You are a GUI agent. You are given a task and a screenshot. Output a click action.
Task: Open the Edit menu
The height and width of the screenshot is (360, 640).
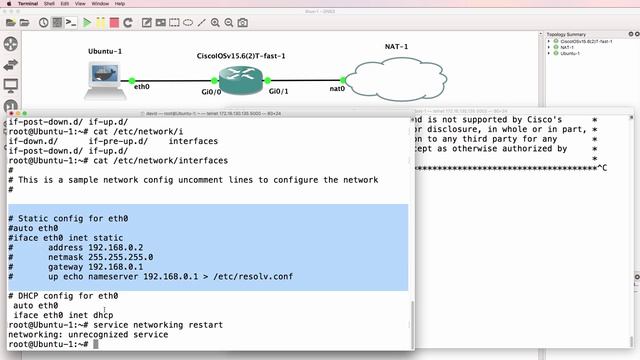click(x=65, y=4)
